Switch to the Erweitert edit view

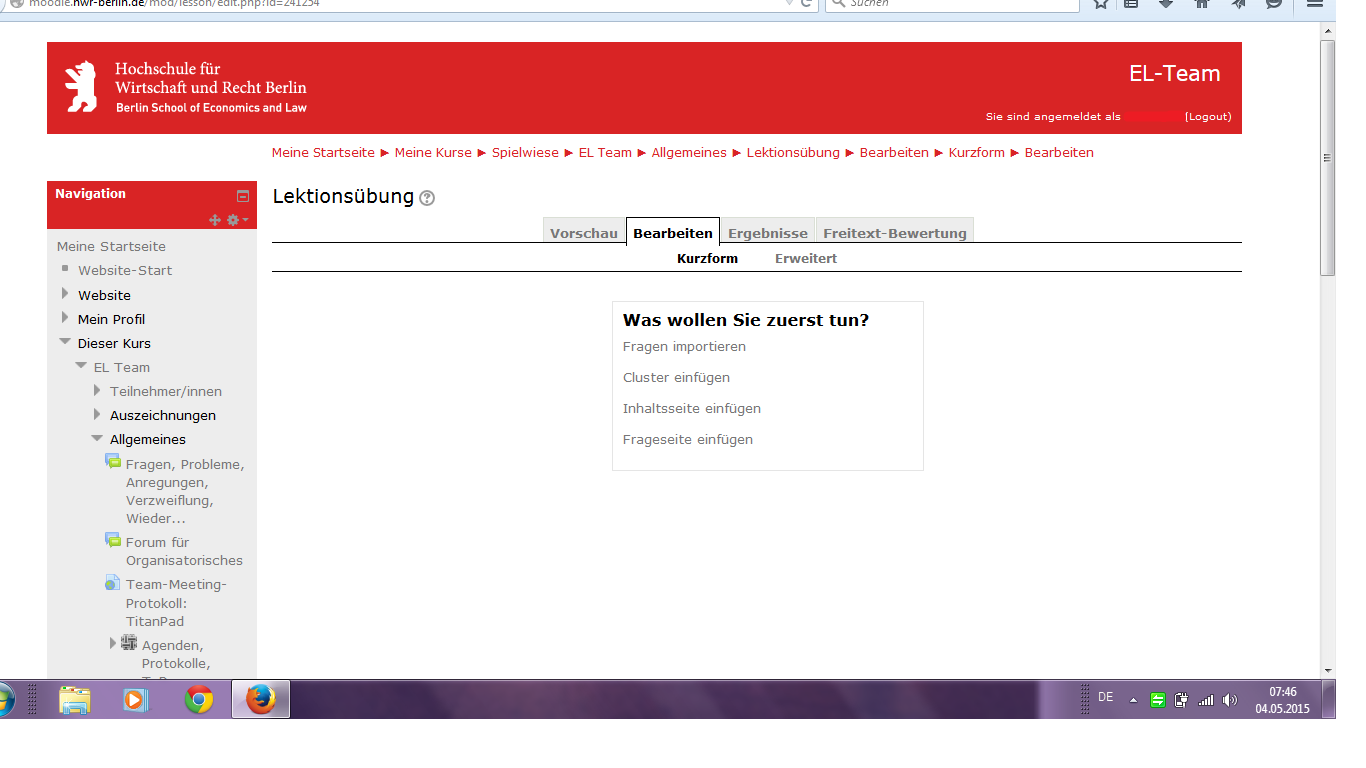[805, 258]
